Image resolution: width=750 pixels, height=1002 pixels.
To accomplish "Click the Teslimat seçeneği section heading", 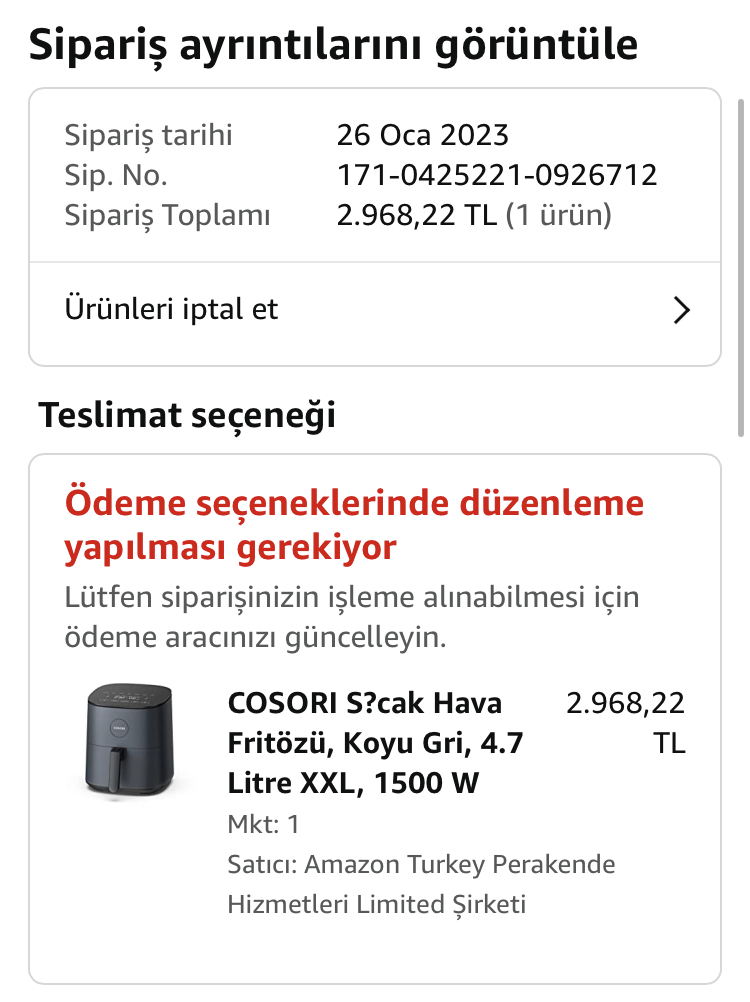I will click(x=187, y=415).
